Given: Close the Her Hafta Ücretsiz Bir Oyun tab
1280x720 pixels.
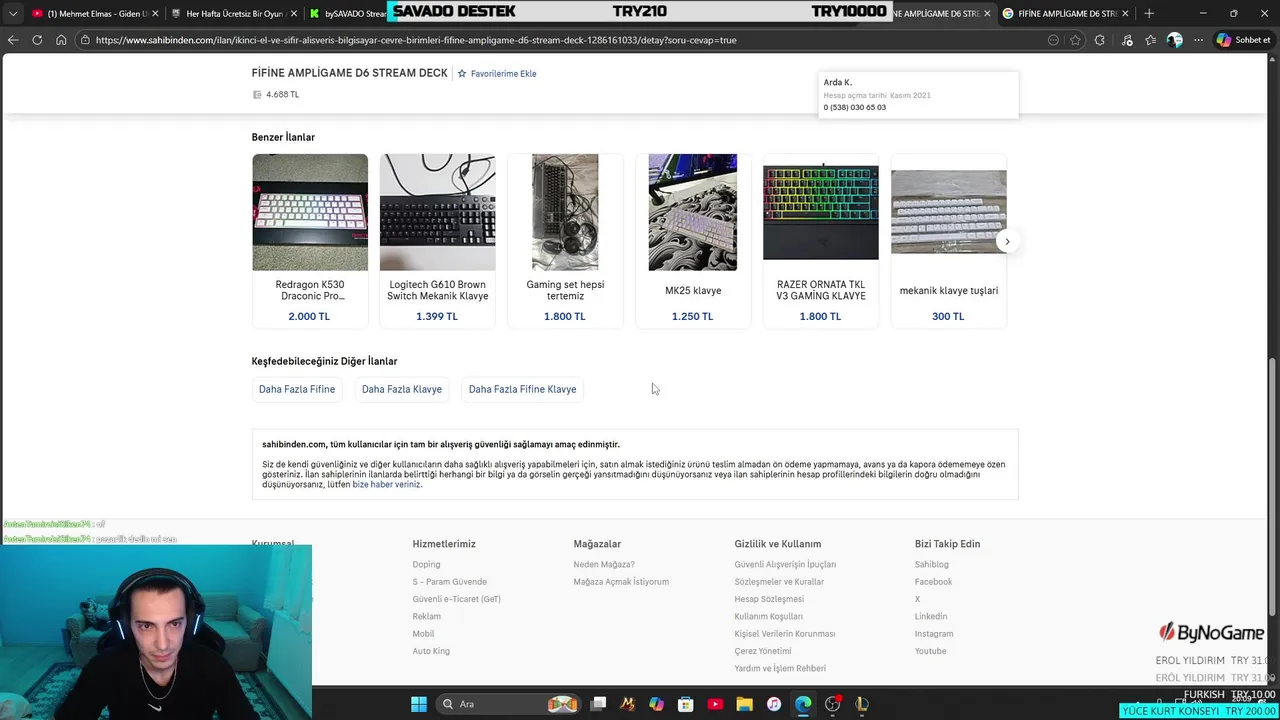Looking at the screenshot, I should [x=294, y=13].
